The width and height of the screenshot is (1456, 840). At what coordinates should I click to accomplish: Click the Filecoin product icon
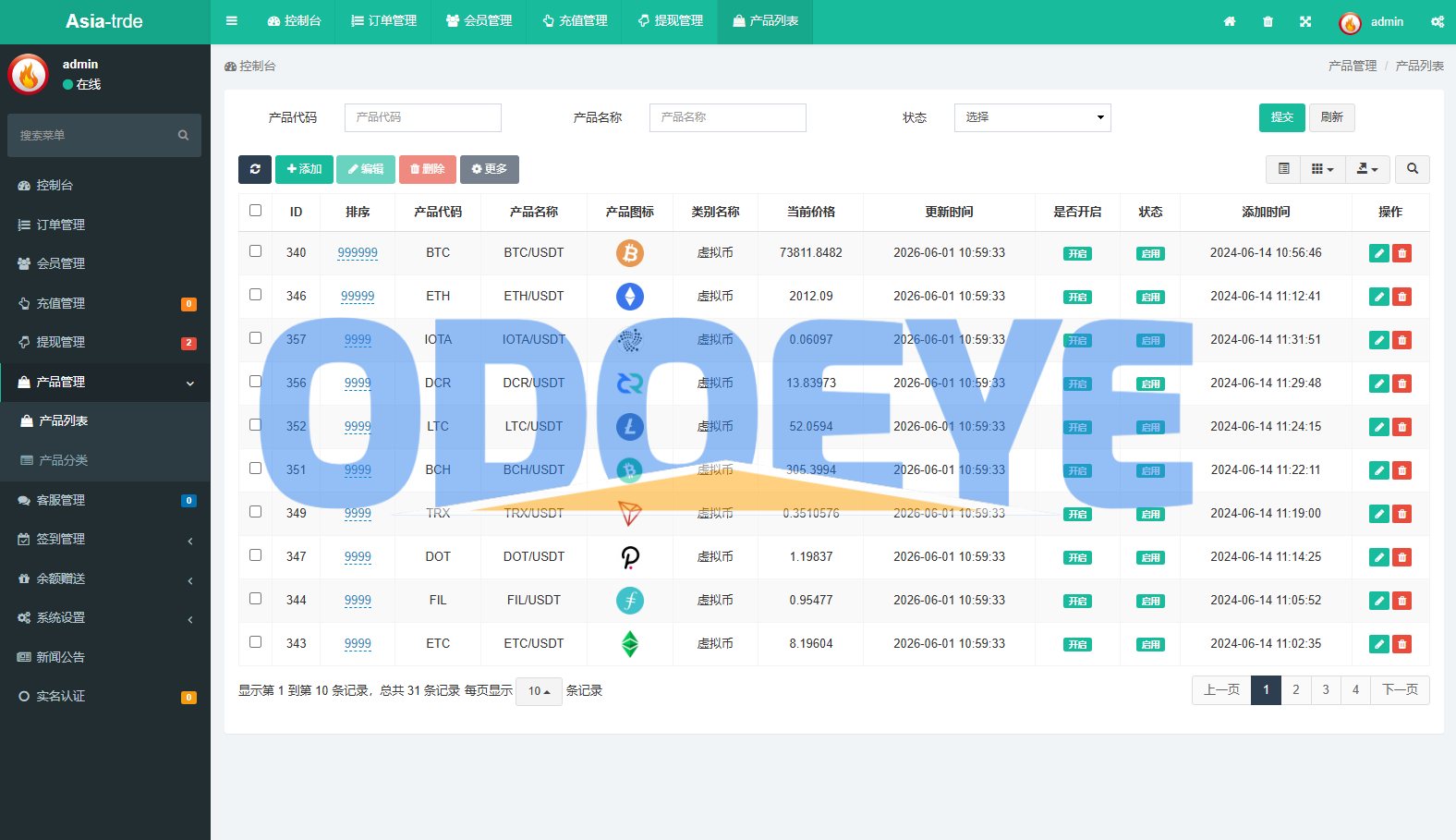tap(630, 601)
